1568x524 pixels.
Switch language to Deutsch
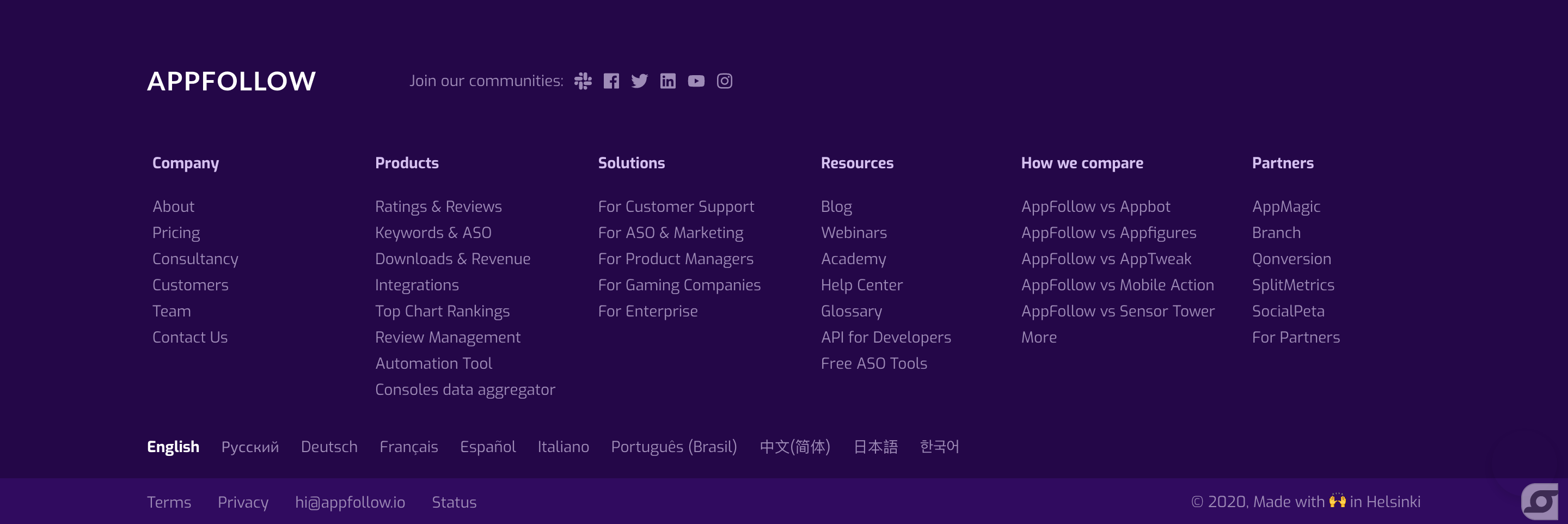[329, 447]
